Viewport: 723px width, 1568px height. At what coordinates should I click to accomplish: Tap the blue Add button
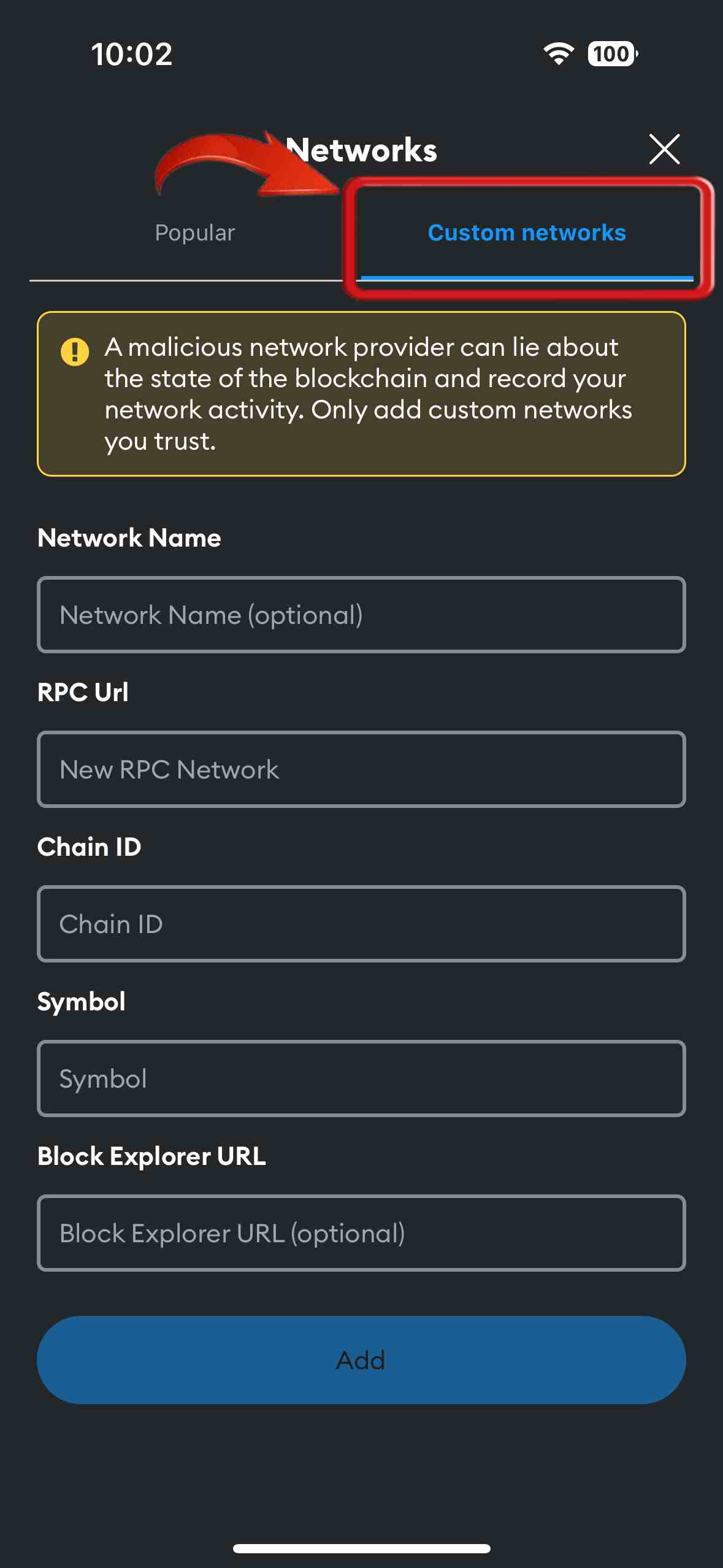pos(361,1360)
